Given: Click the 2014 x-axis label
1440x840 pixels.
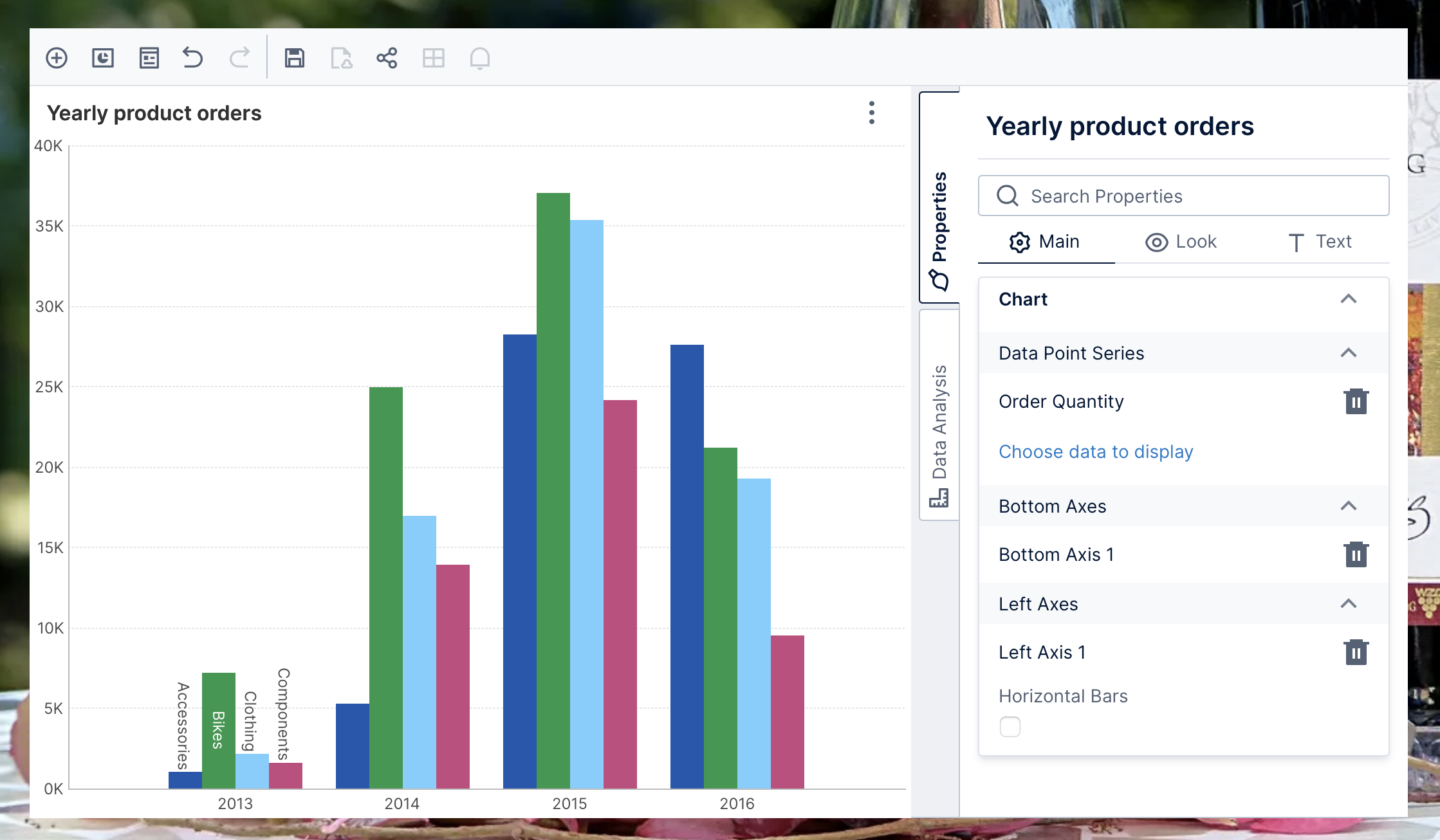Looking at the screenshot, I should tap(402, 803).
